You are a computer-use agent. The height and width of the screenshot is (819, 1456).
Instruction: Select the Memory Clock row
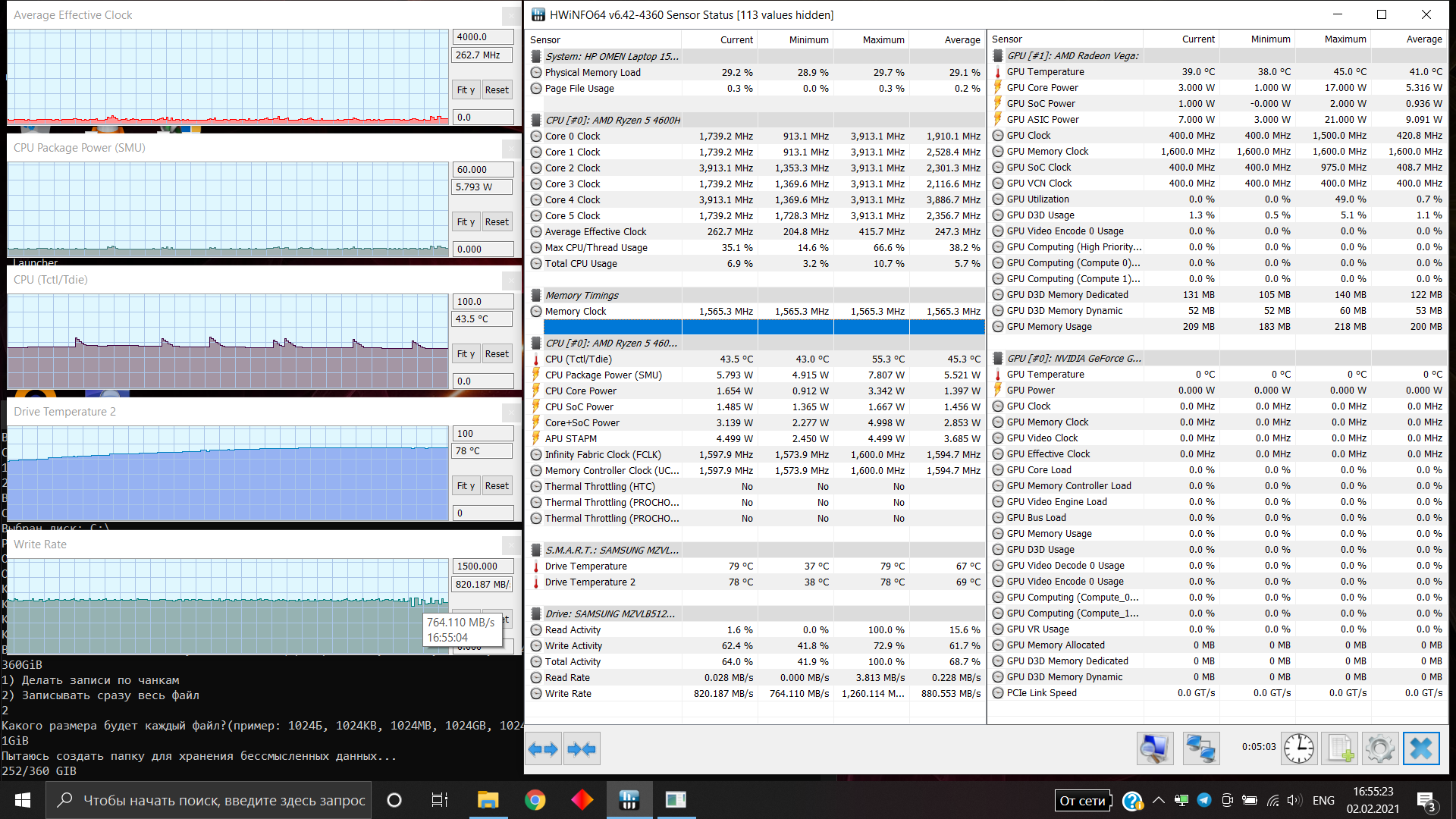coord(756,312)
